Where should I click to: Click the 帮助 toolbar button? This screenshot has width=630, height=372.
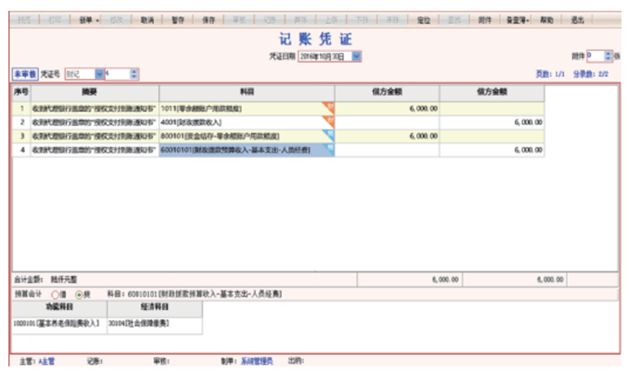pos(546,20)
